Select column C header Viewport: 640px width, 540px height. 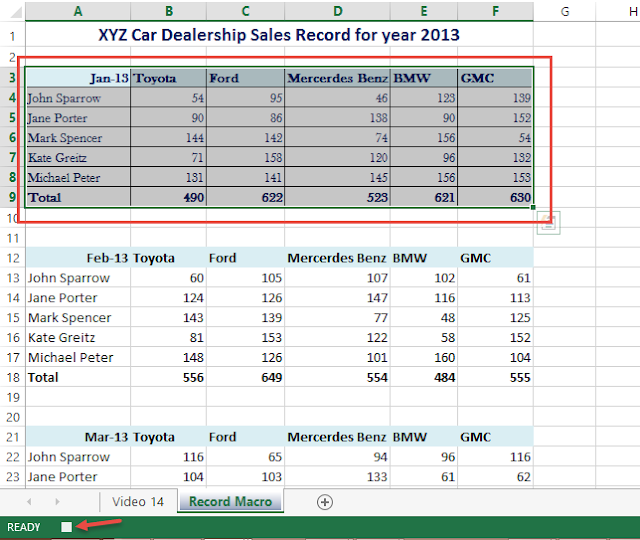[245, 11]
